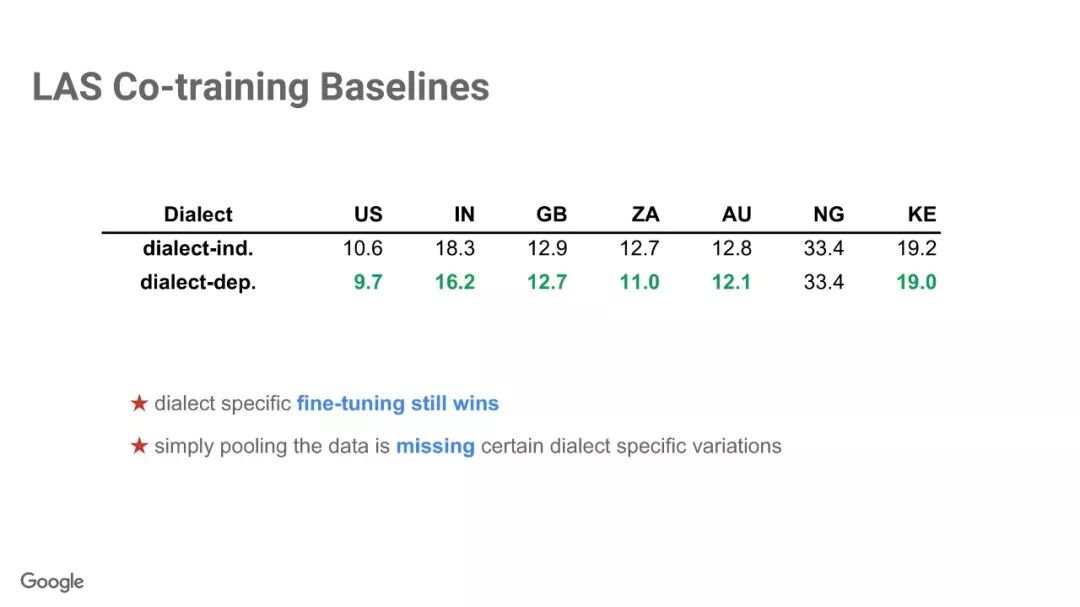1080x607 pixels.
Task: Click the 10.6 value in US column
Action: (363, 248)
